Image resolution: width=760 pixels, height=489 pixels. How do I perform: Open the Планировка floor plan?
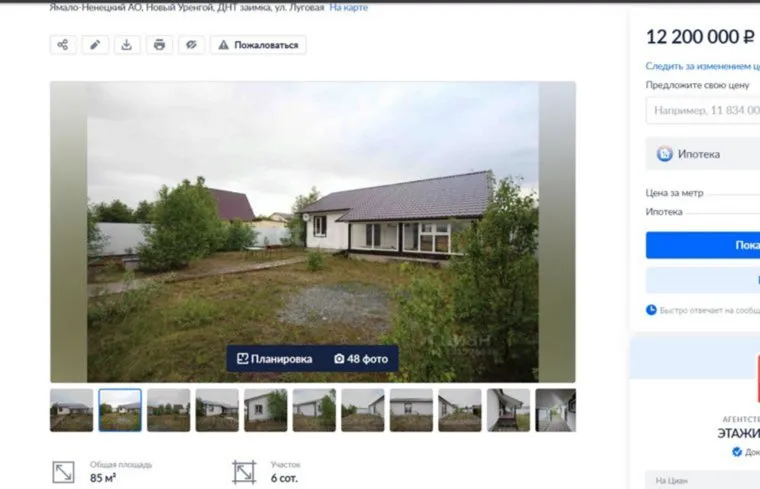pyautogui.click(x=274, y=359)
